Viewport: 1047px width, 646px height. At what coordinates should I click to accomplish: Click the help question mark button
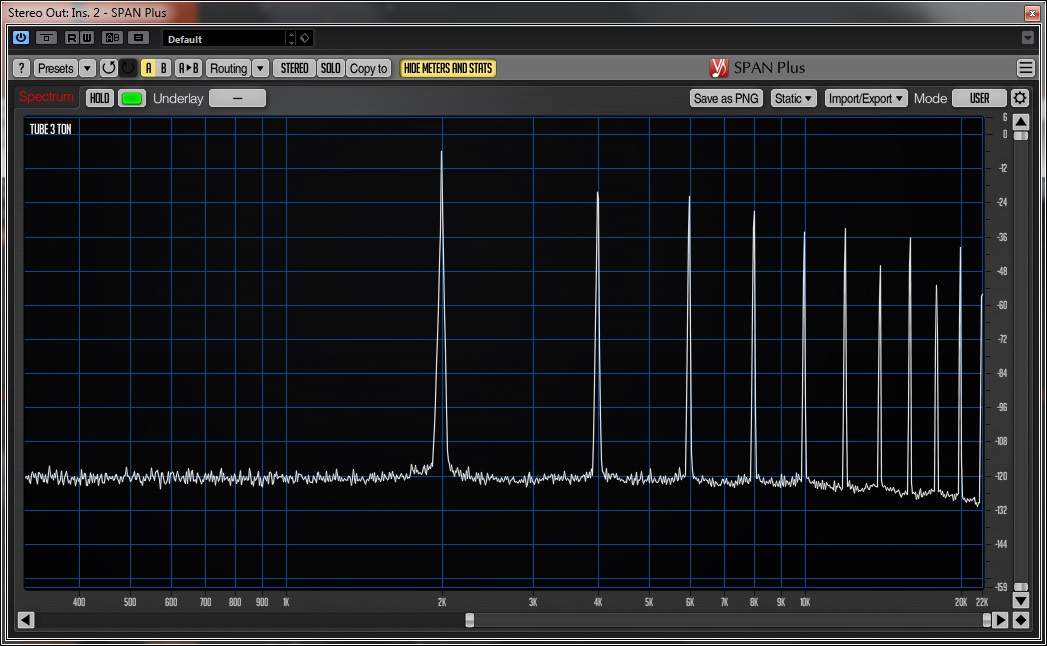point(21,68)
